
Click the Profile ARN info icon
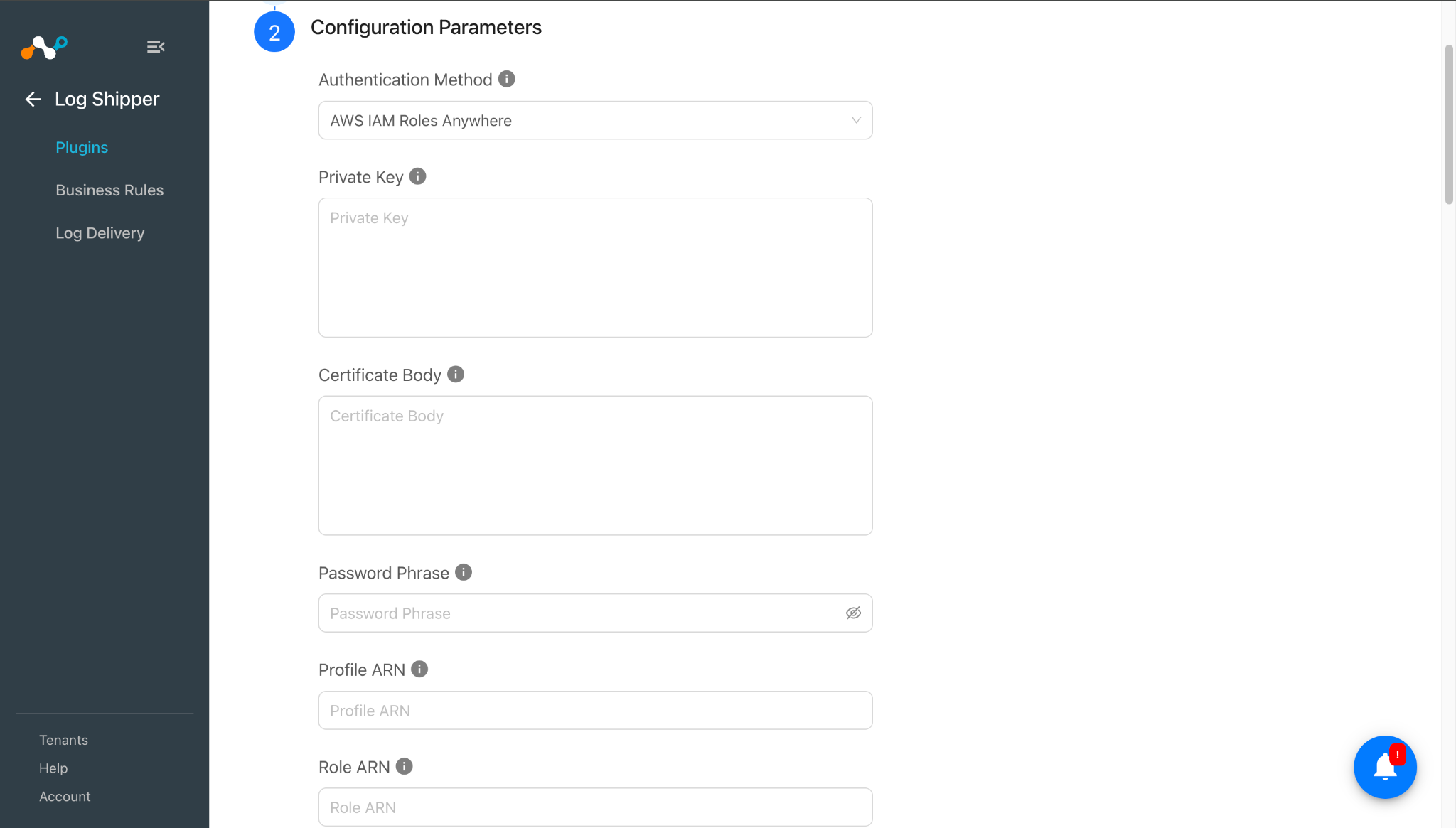[419, 669]
